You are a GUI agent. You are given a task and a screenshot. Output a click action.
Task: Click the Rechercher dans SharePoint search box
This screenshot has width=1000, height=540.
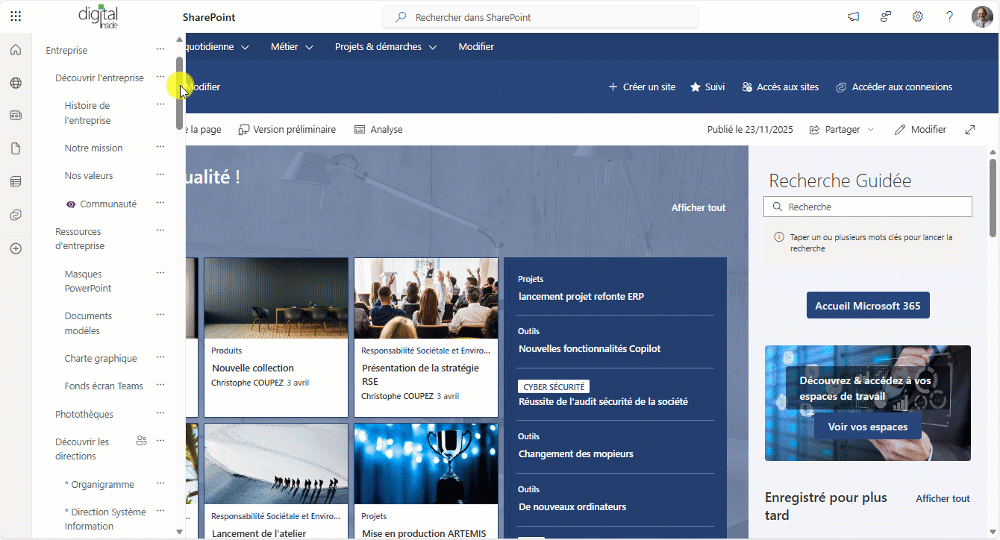point(540,17)
